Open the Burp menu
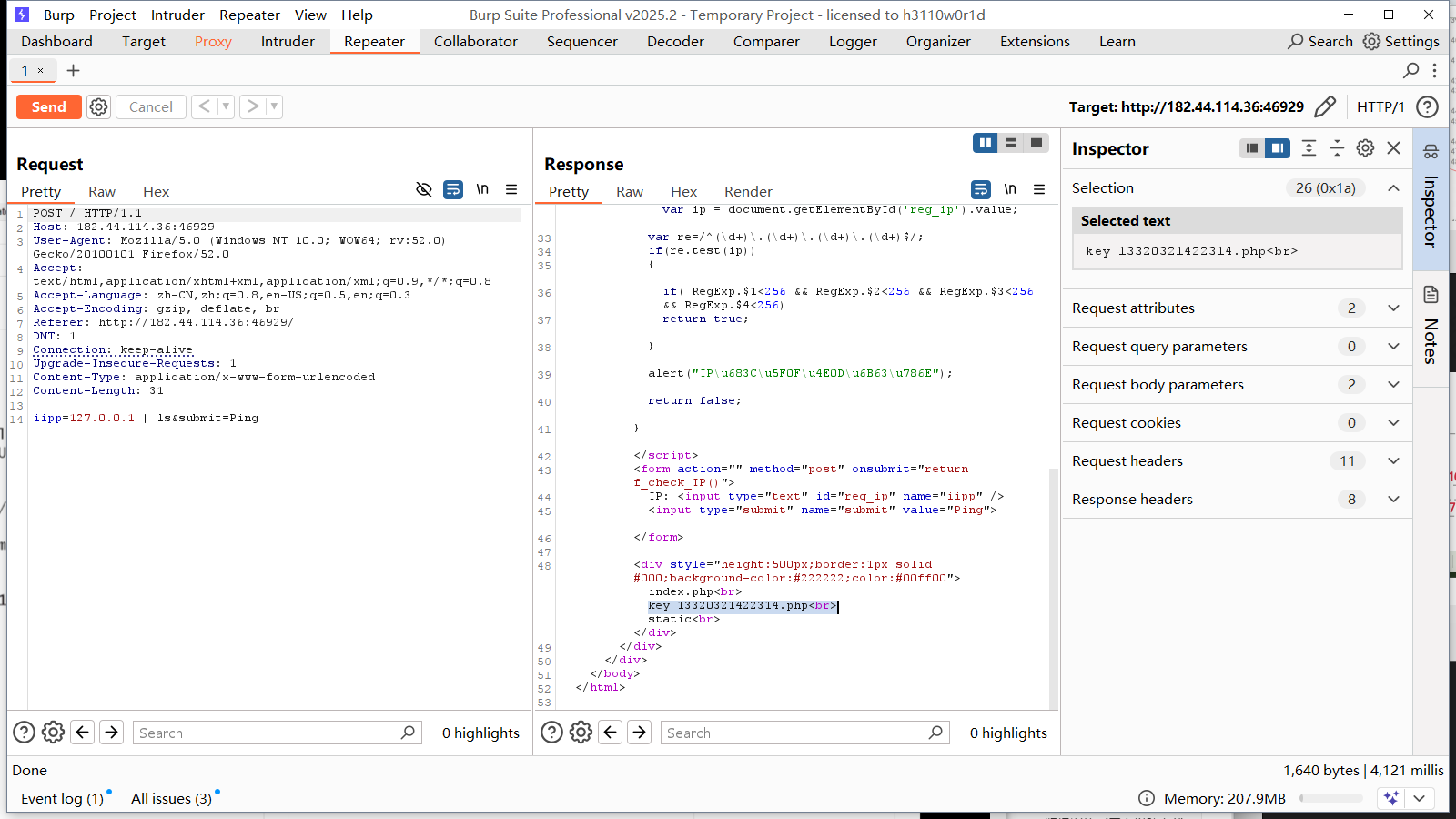The height and width of the screenshot is (819, 1456). 59,15
